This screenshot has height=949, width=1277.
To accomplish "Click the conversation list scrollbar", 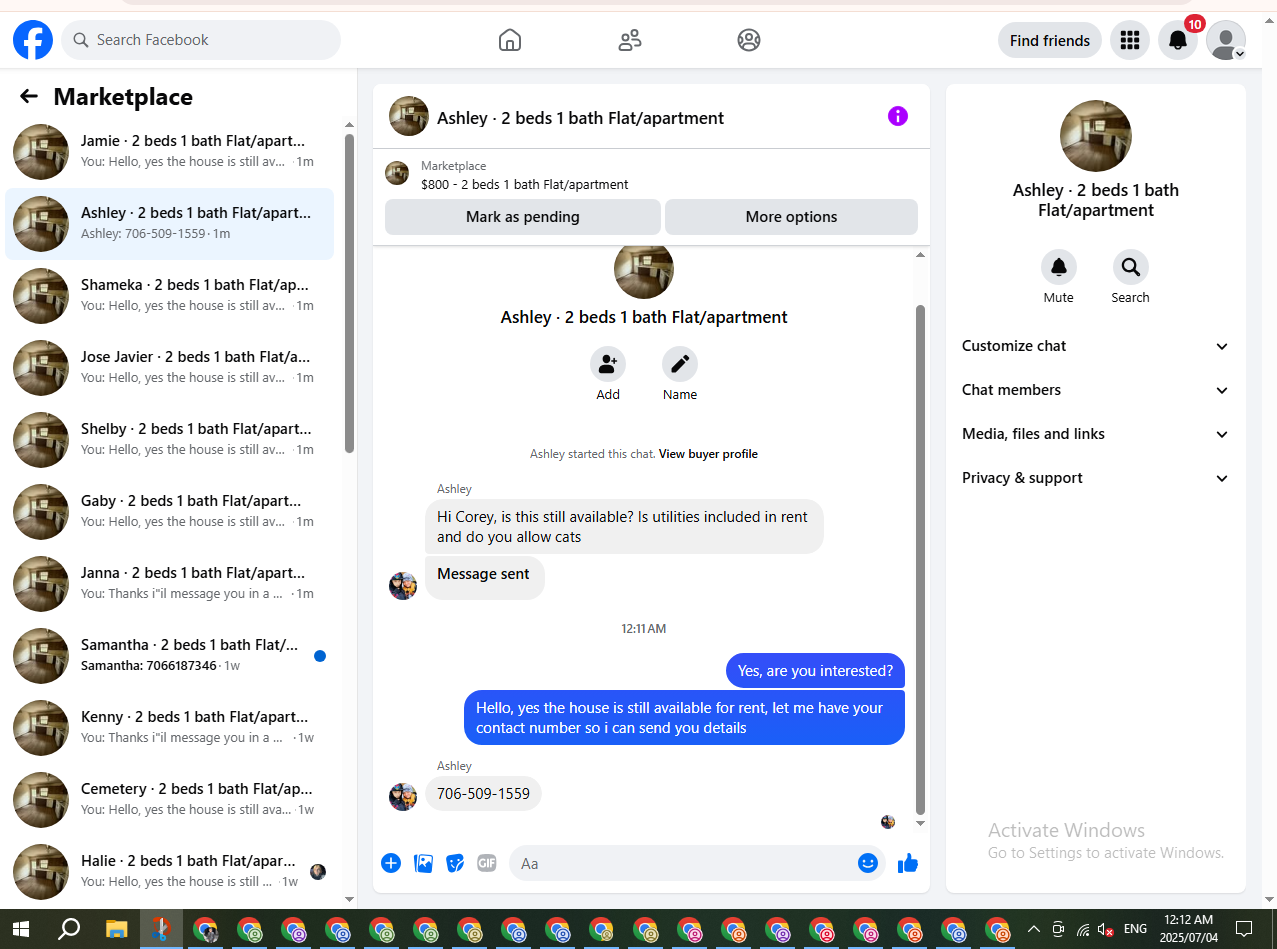I will point(349,293).
